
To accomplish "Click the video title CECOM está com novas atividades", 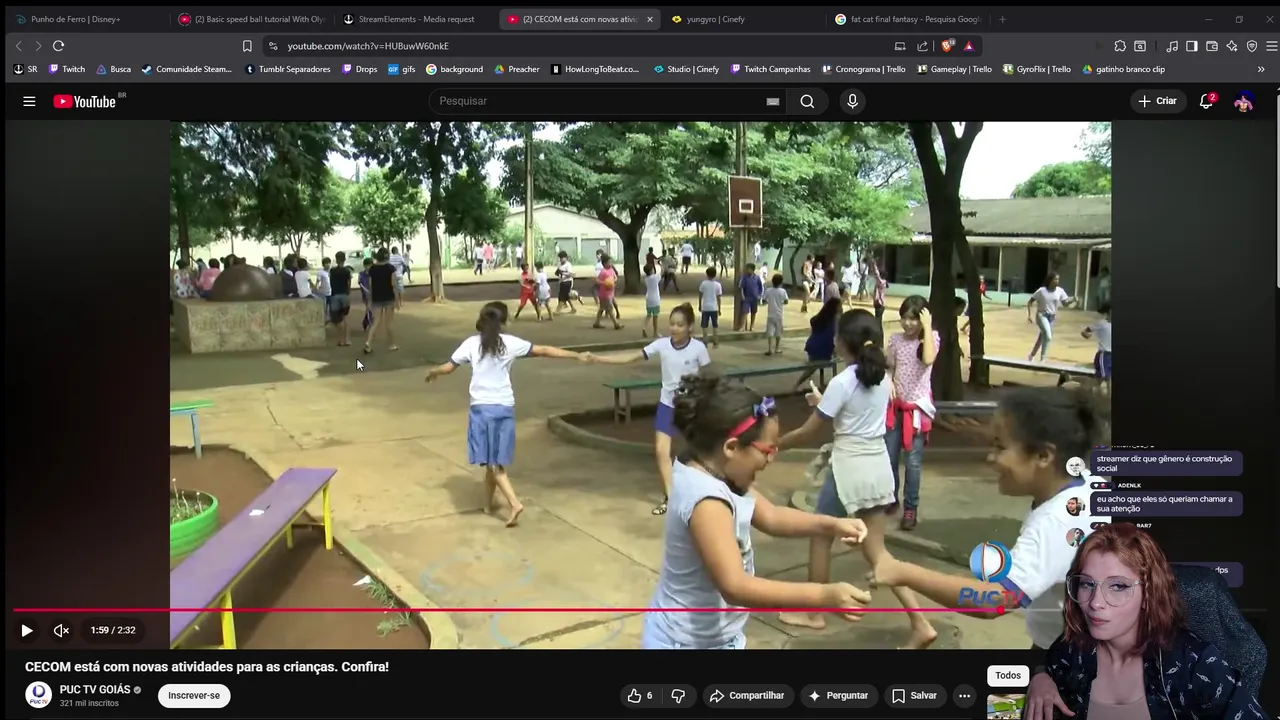I will (x=207, y=667).
